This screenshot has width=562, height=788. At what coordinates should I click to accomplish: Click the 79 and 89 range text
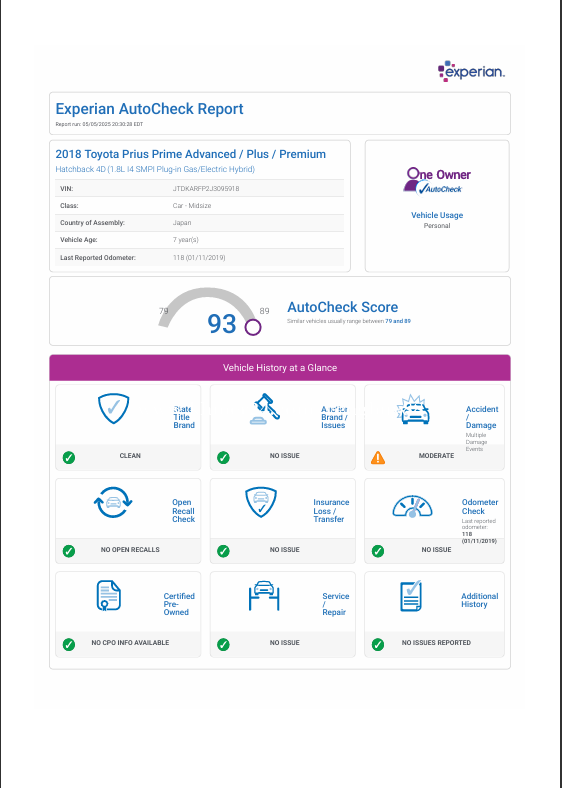click(398, 321)
